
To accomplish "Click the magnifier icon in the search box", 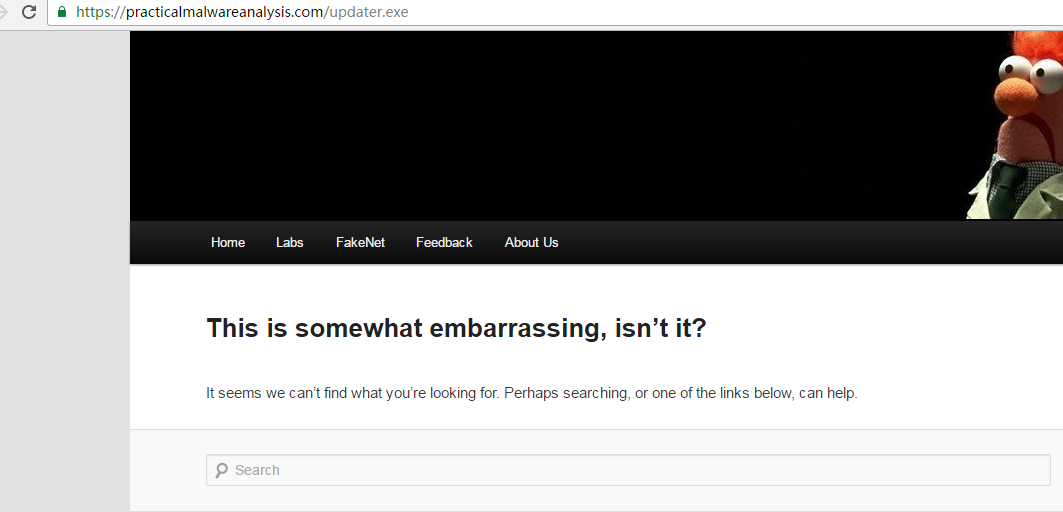I will (x=221, y=470).
